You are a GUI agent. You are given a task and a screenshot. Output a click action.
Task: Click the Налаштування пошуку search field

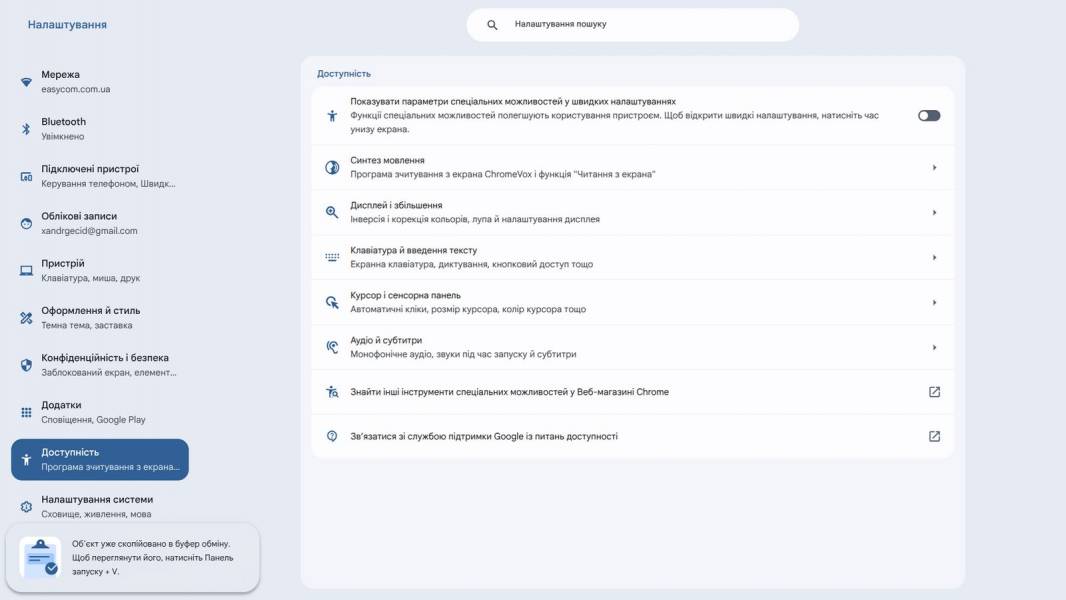click(632, 24)
